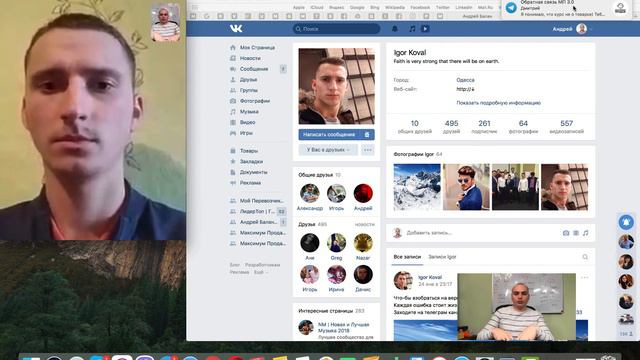This screenshot has width=640, height=360.
Task: Open Сообщения in the sidebar
Action: [x=254, y=69]
